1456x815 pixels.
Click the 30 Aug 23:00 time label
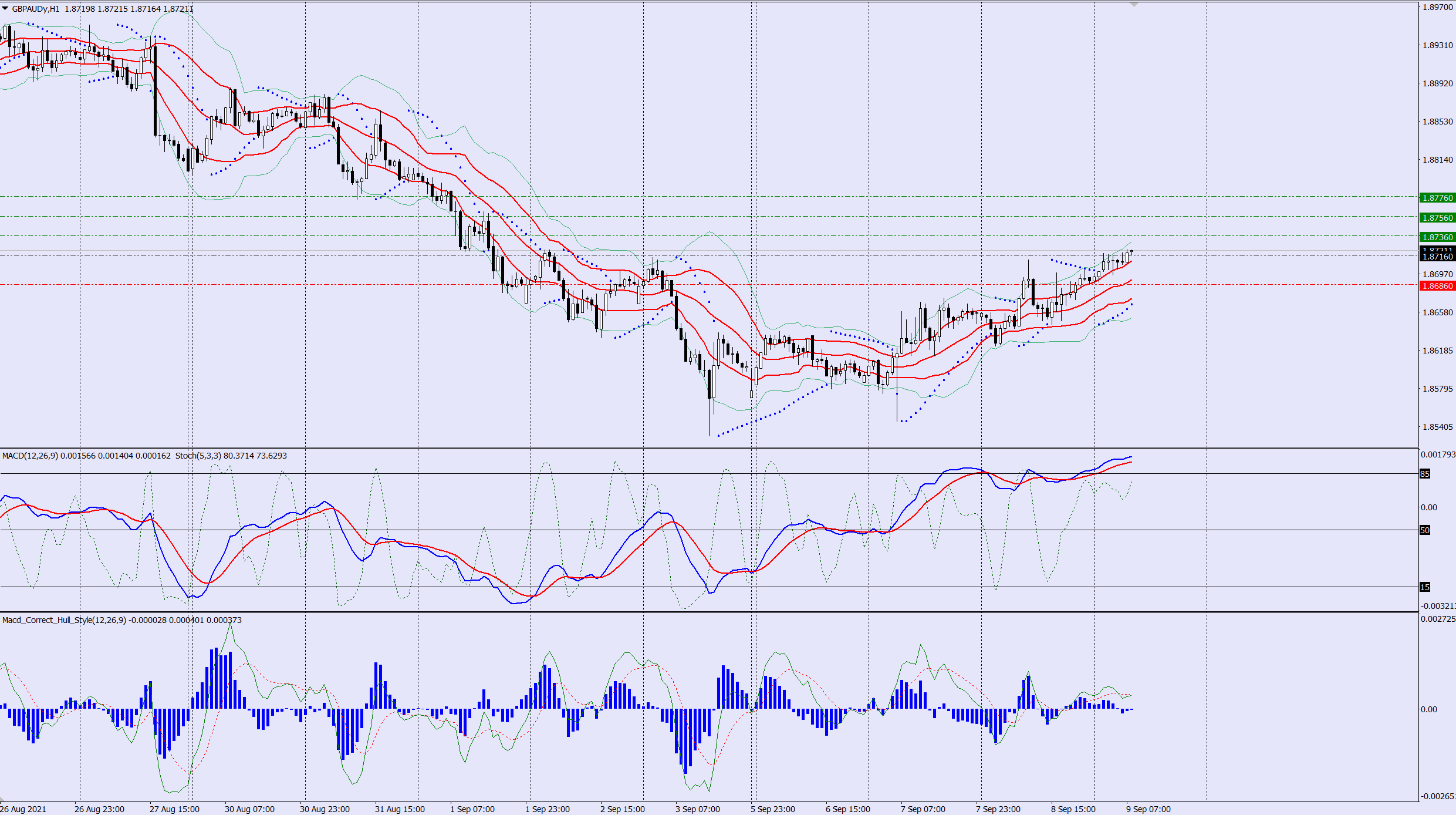click(325, 809)
